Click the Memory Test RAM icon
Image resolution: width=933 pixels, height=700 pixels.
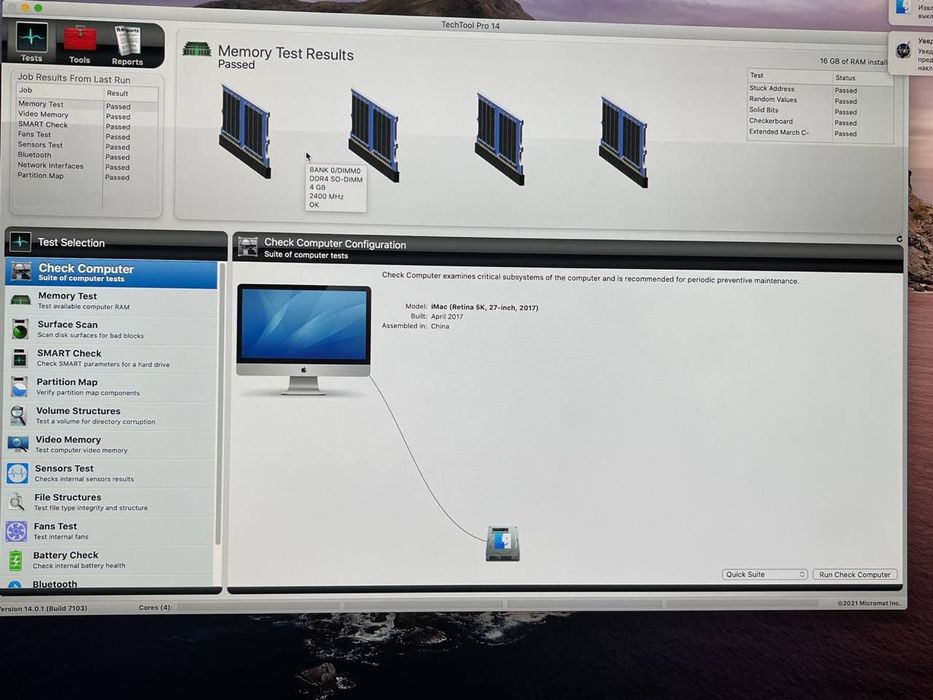tap(20, 300)
